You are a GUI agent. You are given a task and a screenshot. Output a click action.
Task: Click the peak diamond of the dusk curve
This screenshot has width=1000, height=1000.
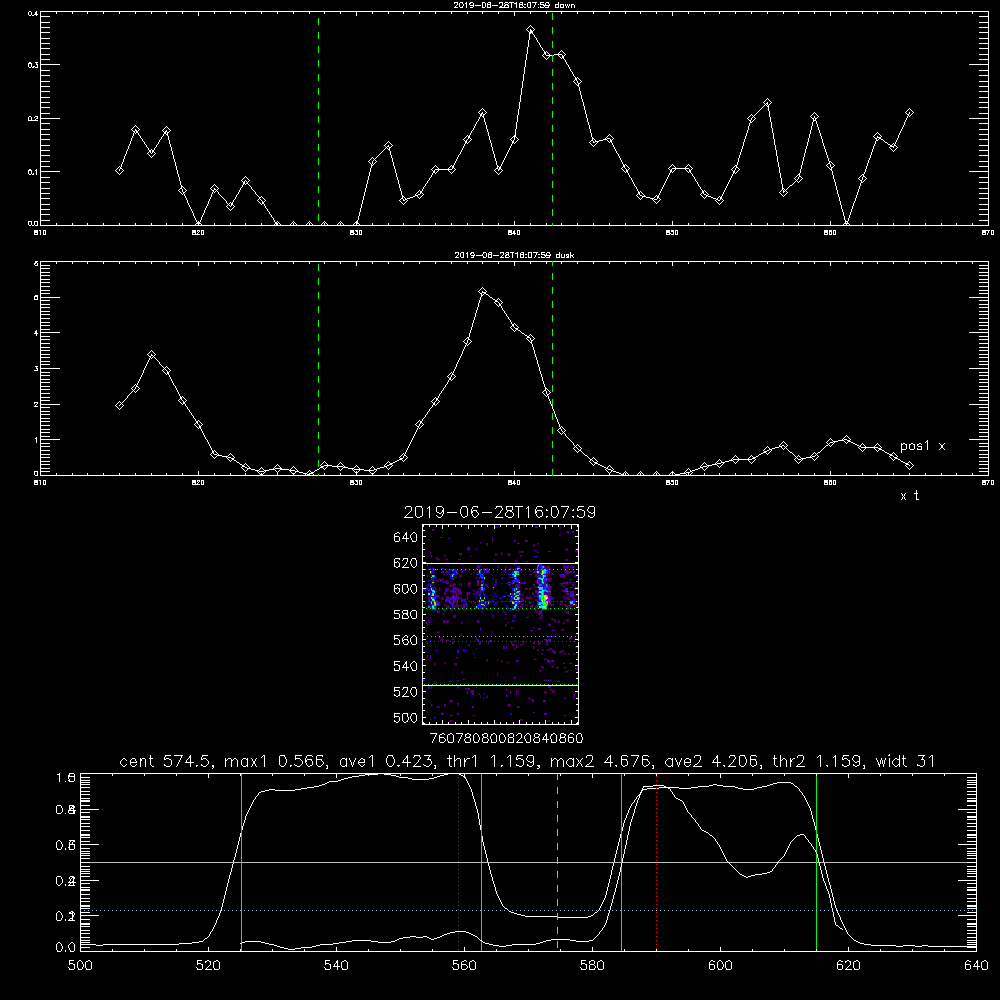(483, 291)
